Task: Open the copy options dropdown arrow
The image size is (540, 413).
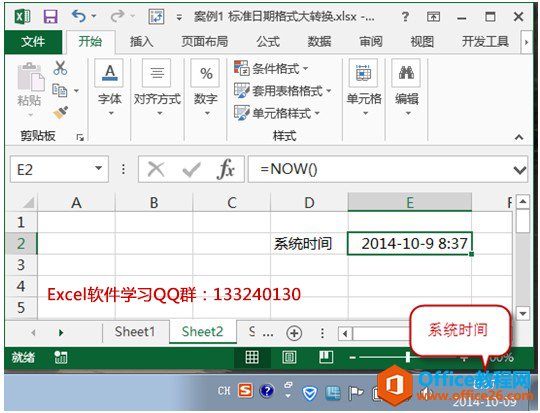Action: (x=76, y=91)
